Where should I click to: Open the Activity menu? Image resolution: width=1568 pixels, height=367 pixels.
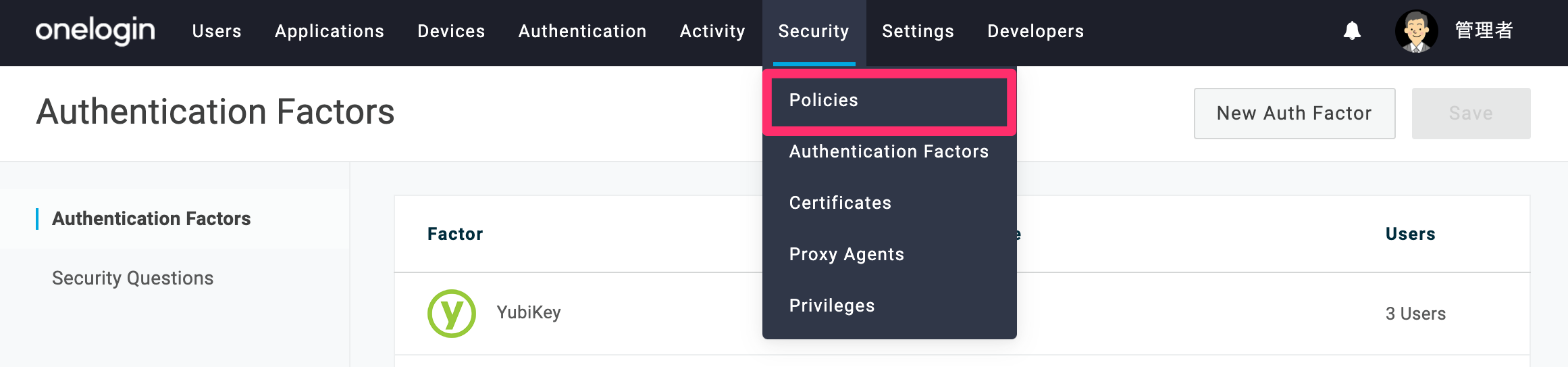712,31
